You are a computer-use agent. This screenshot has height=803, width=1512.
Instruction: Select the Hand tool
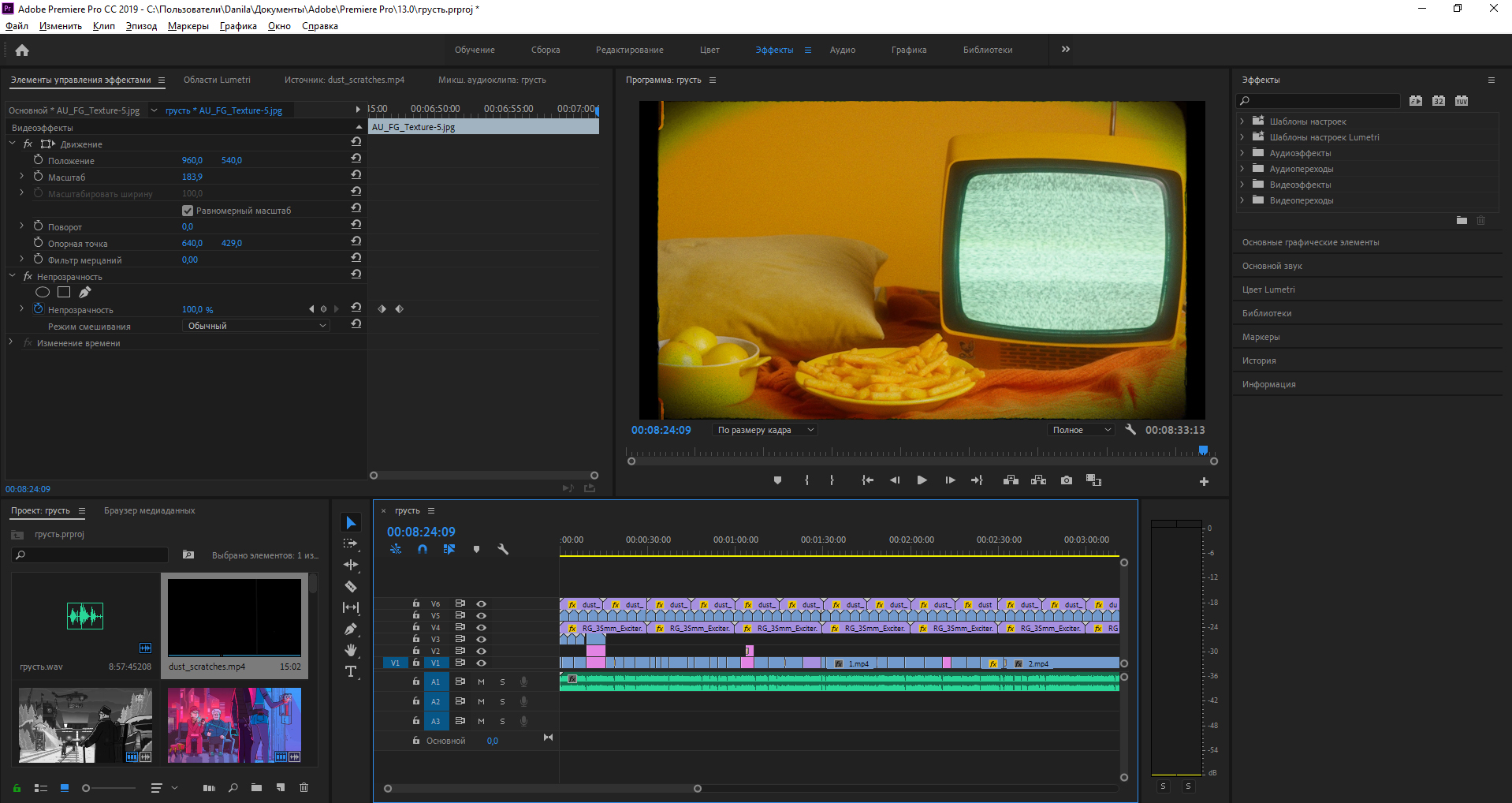(x=351, y=650)
